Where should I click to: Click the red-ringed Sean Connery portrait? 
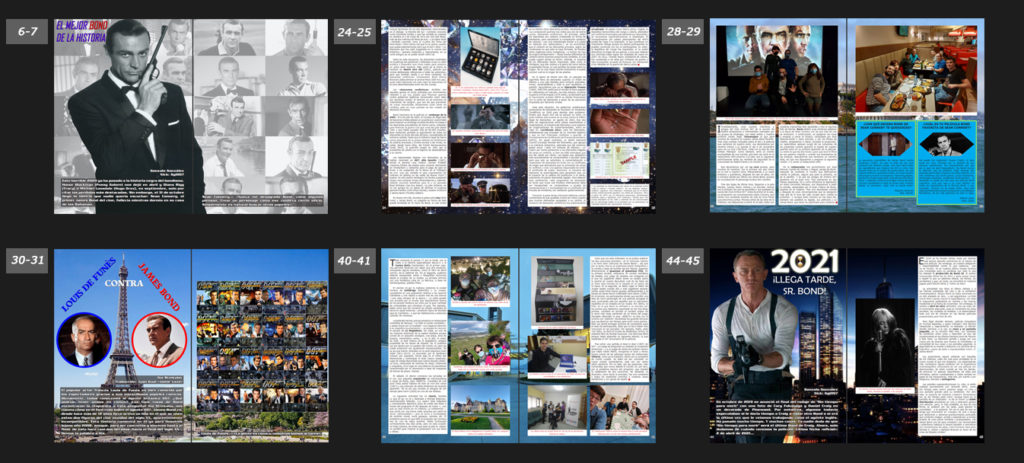[159, 340]
